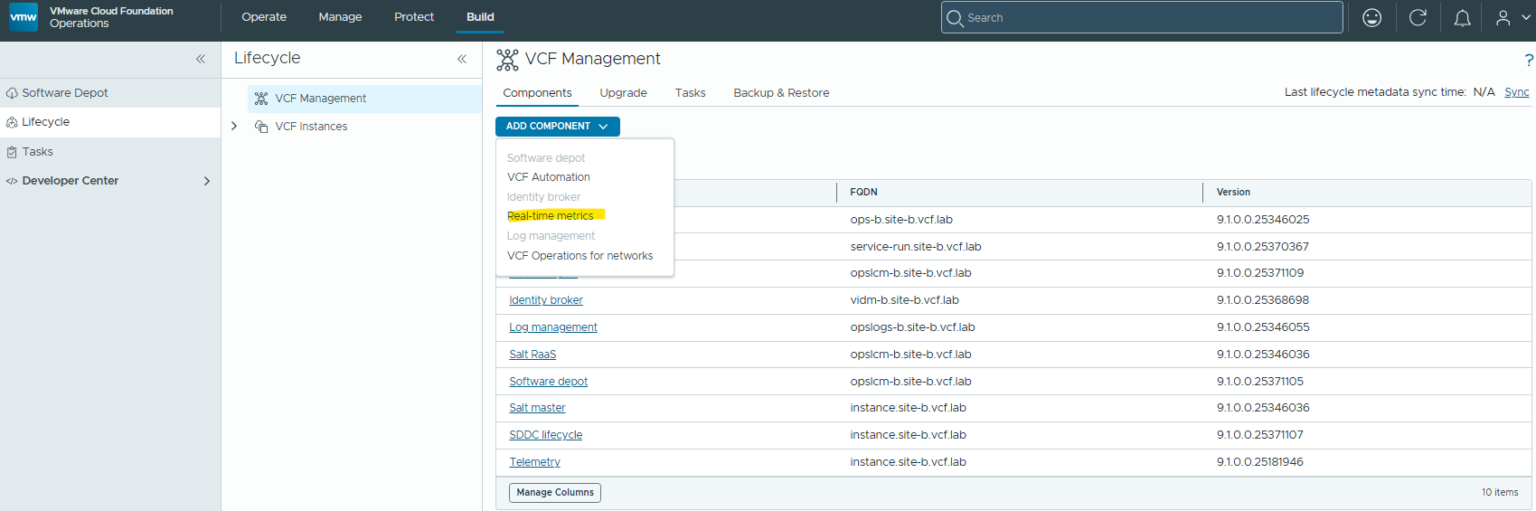Image resolution: width=1536 pixels, height=511 pixels.
Task: Expand the VCF Instances tree node
Action: point(234,126)
